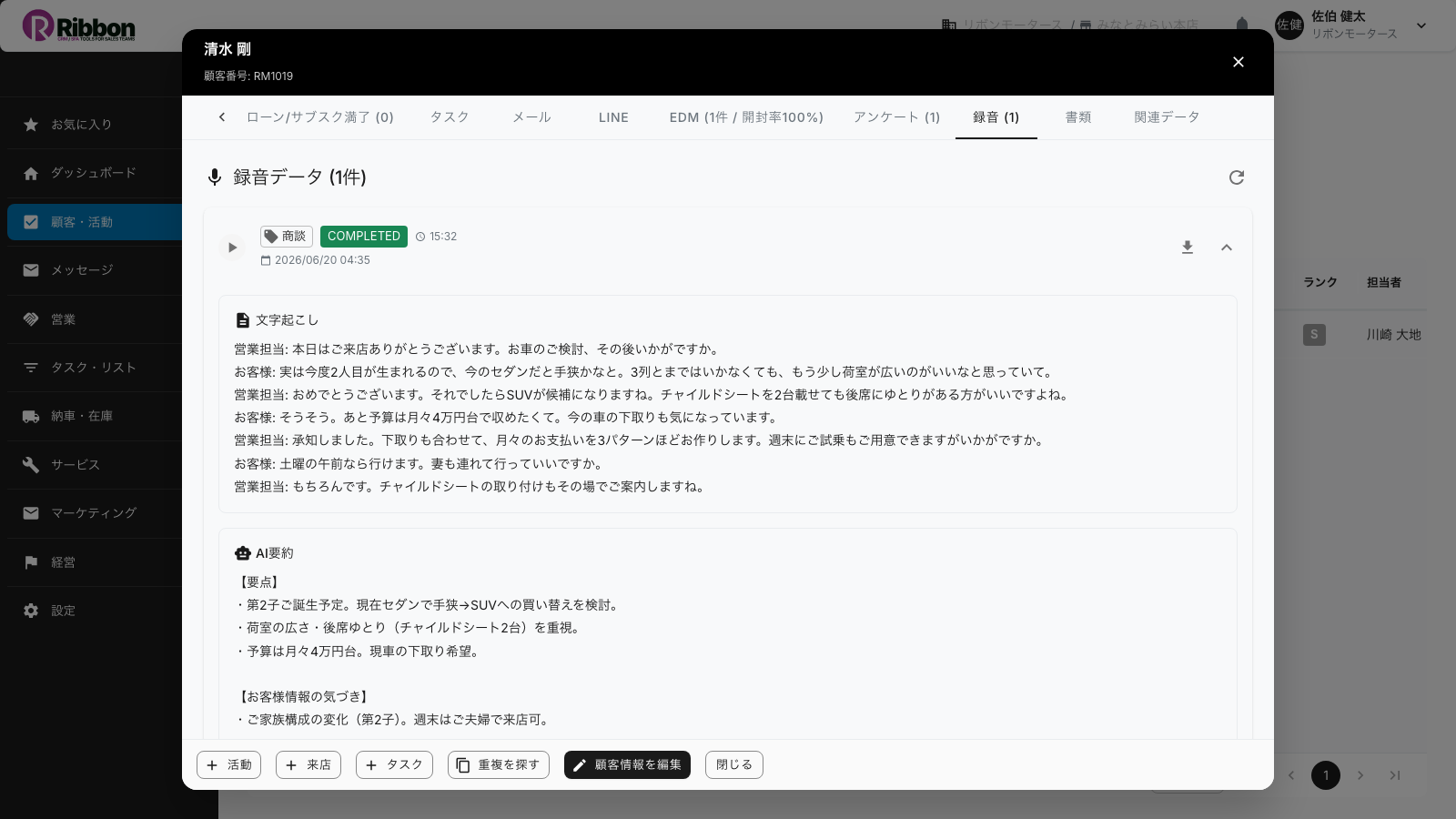Collapse the recording details panel
This screenshot has width=1456, height=819.
1227,248
